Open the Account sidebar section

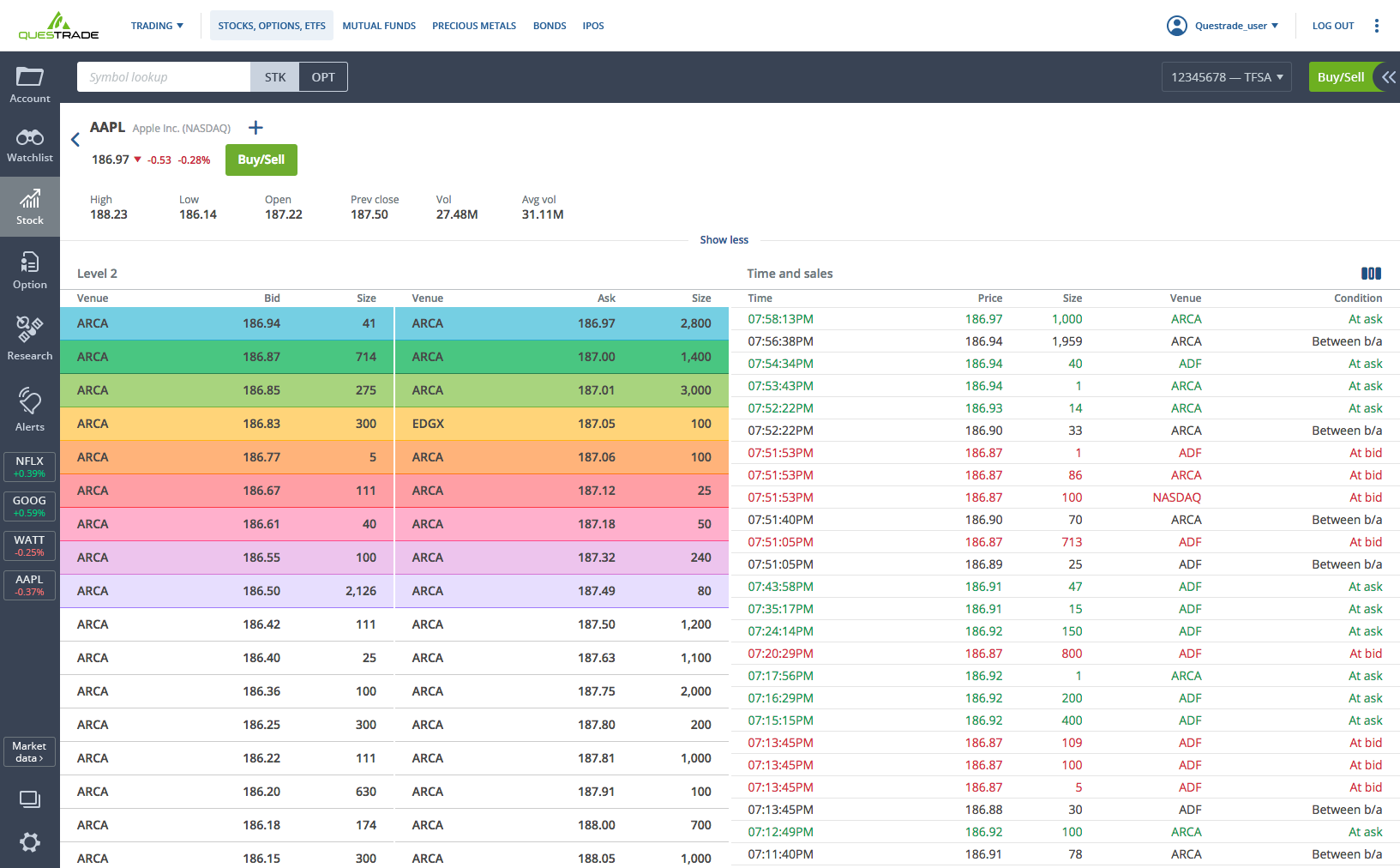coord(30,85)
